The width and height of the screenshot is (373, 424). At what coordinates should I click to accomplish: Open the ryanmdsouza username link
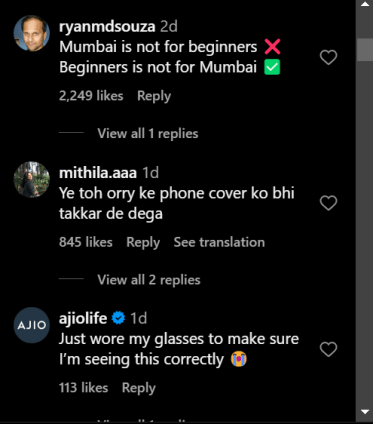(107, 26)
